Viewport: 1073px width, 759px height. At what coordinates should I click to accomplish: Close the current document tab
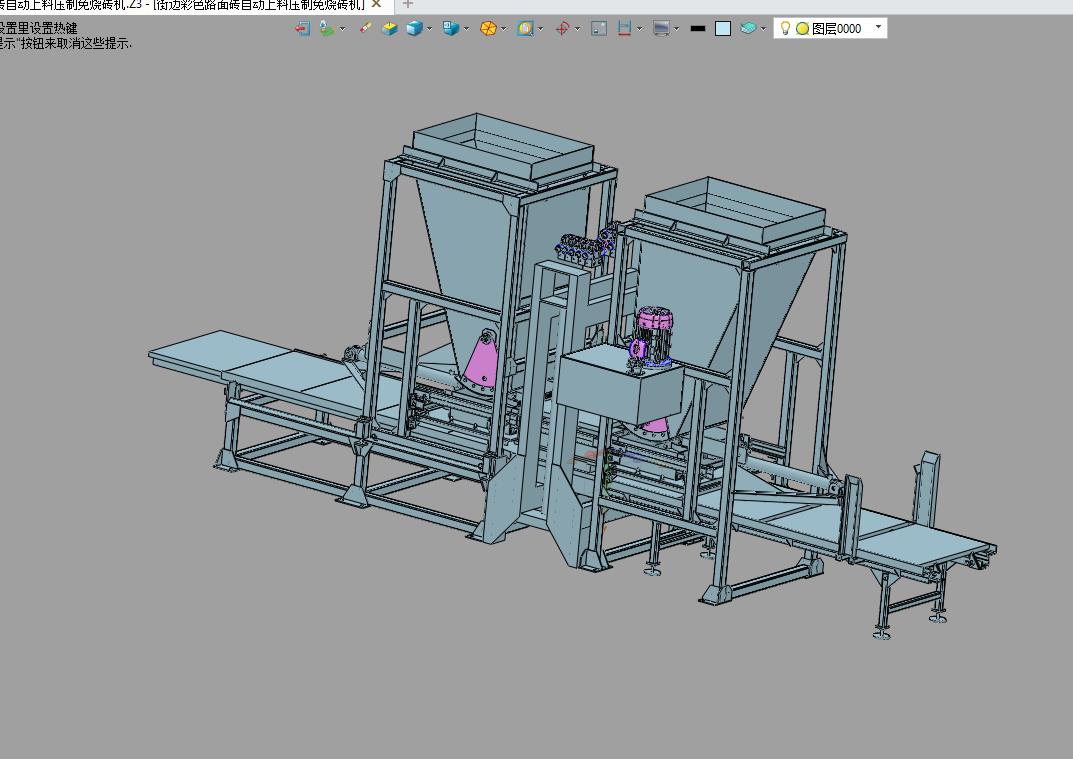point(376,4)
